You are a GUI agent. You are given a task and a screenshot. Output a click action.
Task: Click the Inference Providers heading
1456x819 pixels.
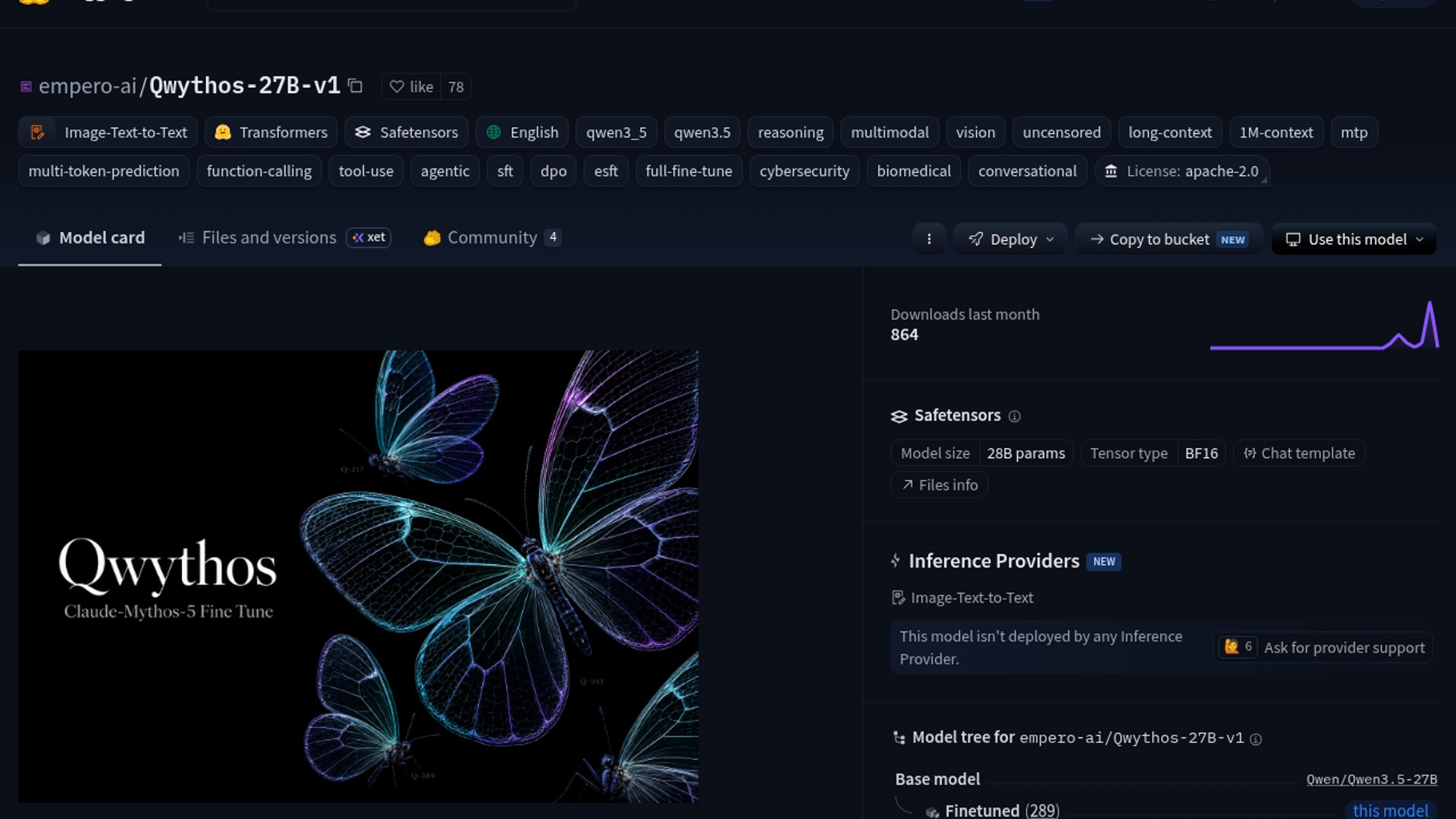[x=993, y=561]
